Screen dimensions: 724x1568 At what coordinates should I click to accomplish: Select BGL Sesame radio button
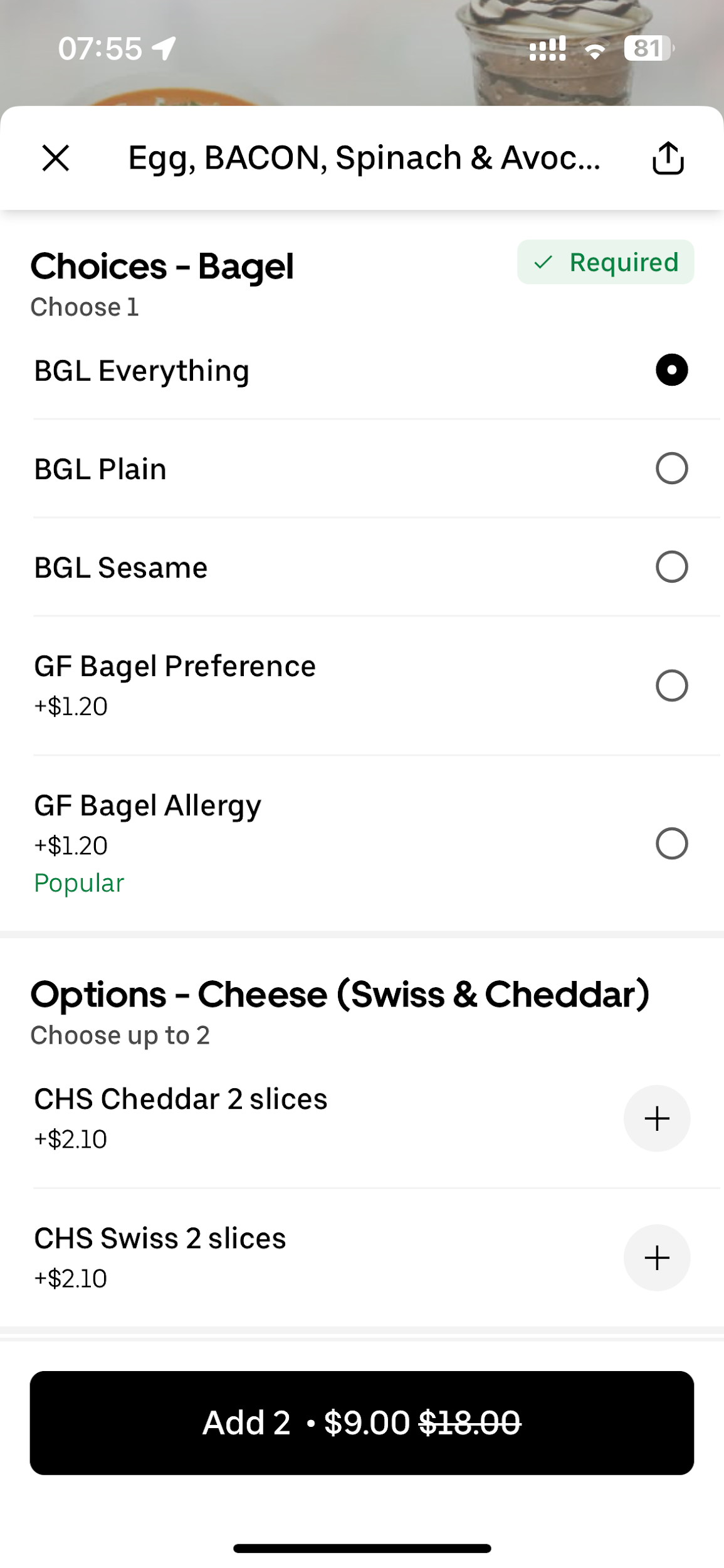tap(671, 567)
